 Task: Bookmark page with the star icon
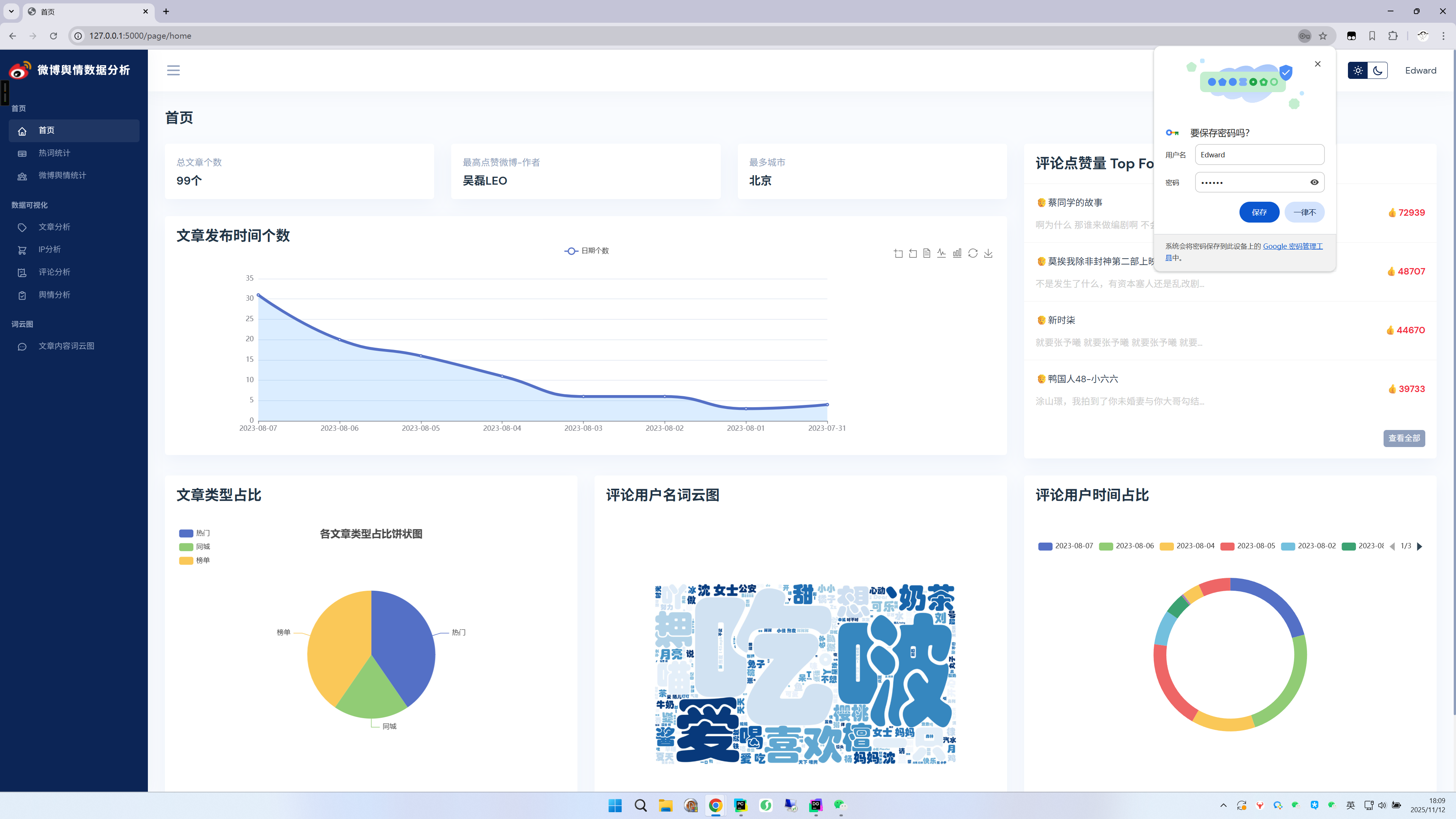(1323, 36)
